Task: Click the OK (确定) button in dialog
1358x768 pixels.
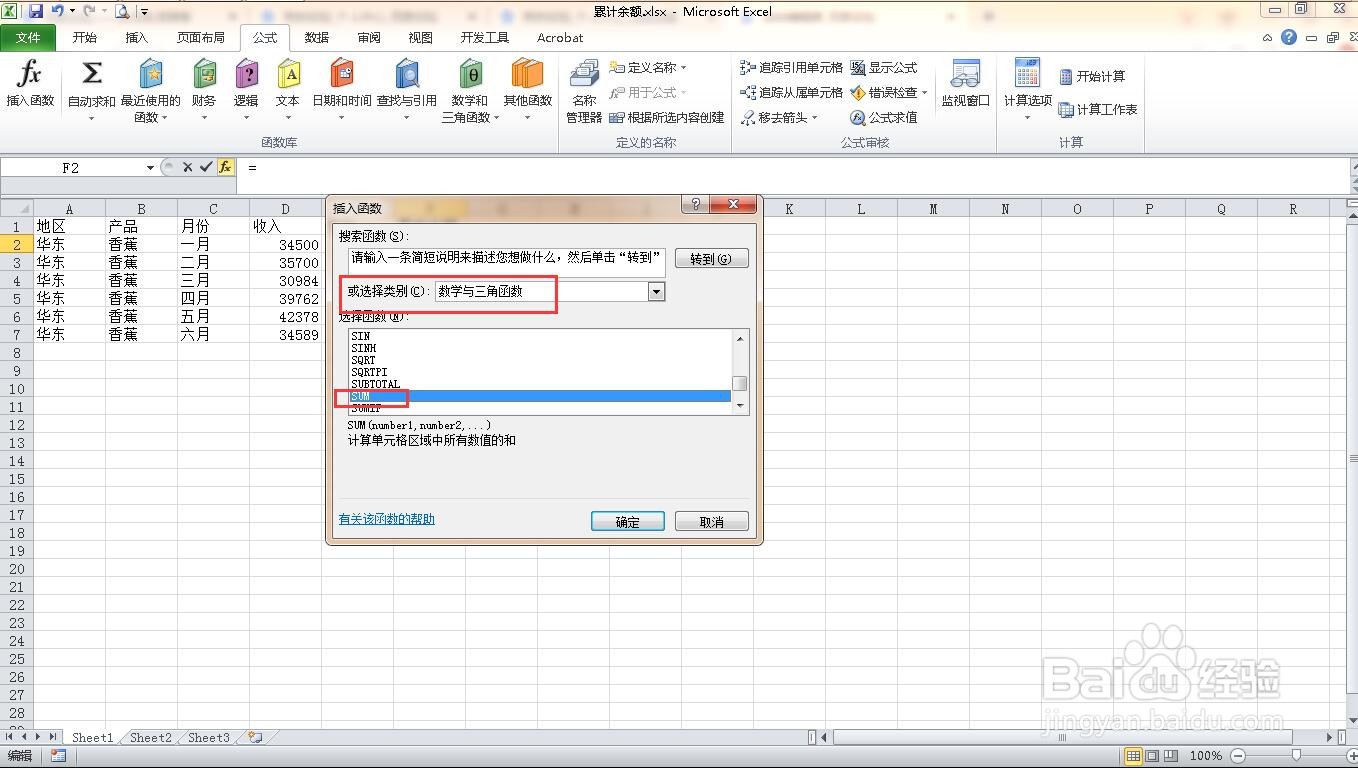Action: [628, 521]
